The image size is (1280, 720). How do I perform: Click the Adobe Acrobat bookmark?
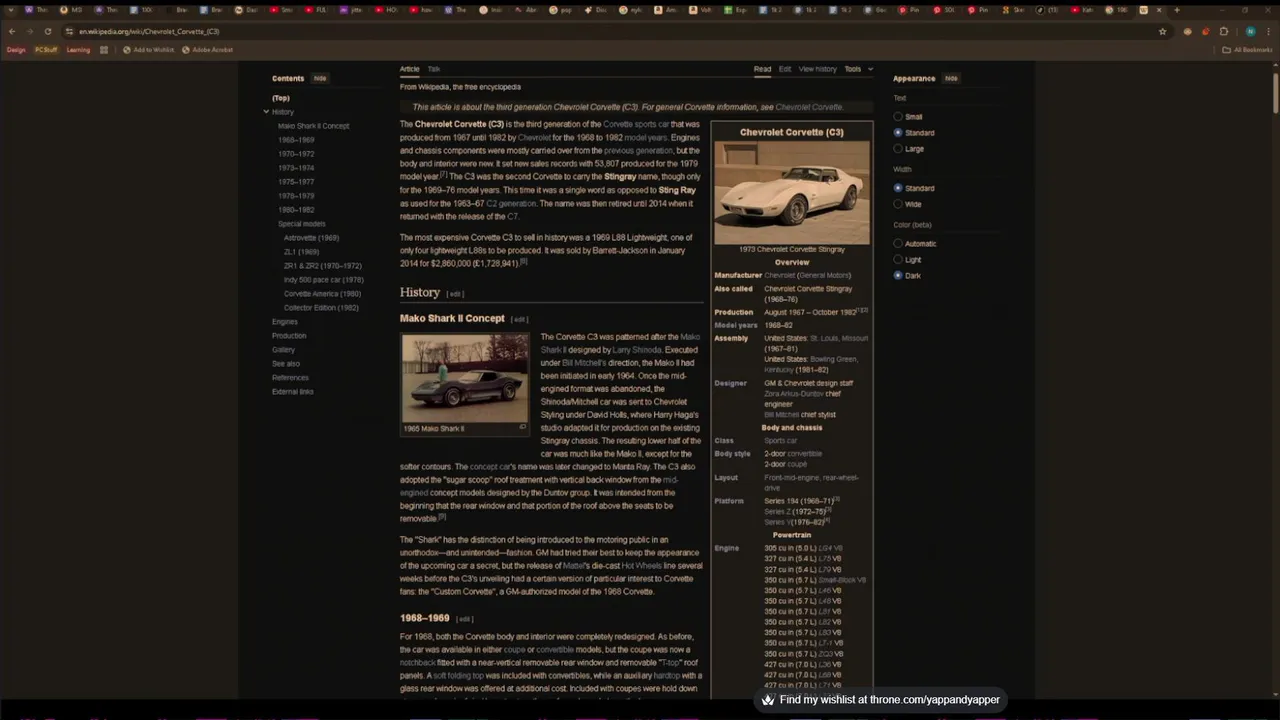click(x=207, y=49)
